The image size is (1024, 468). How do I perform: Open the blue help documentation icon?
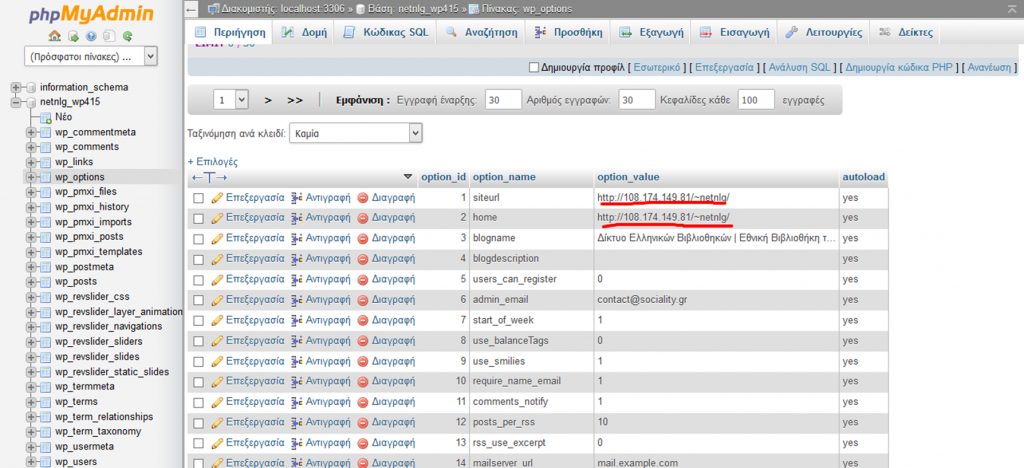pos(91,34)
